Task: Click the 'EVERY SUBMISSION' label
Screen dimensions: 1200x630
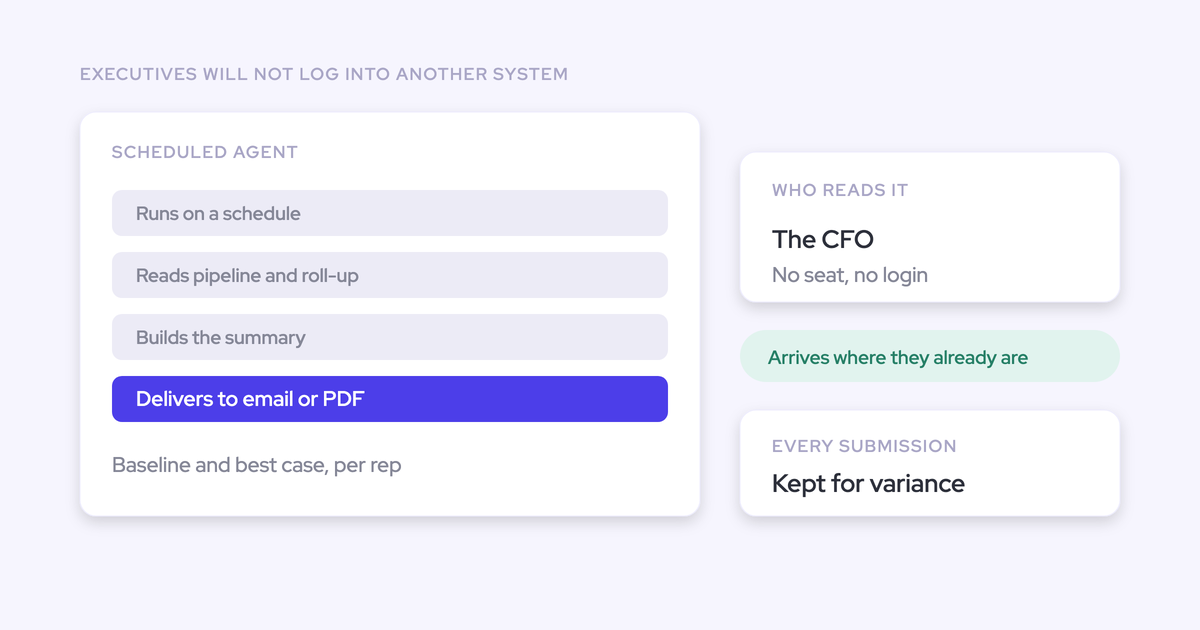Action: (x=864, y=446)
